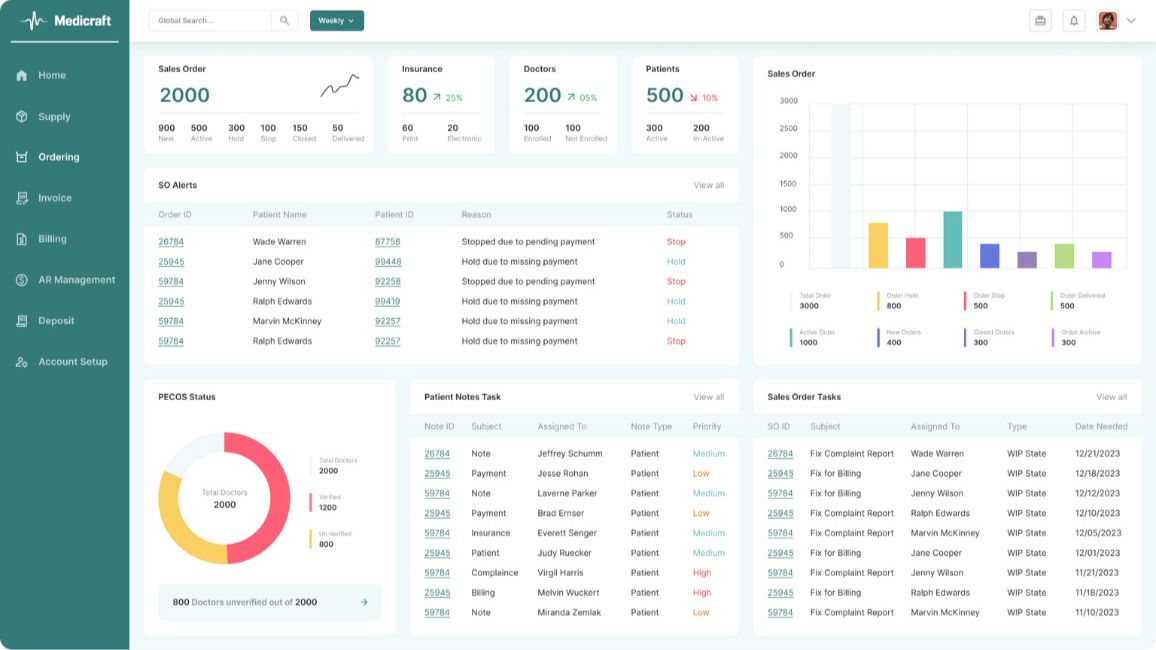1156x650 pixels.
Task: Open AR Management dollar icon
Action: (x=22, y=280)
